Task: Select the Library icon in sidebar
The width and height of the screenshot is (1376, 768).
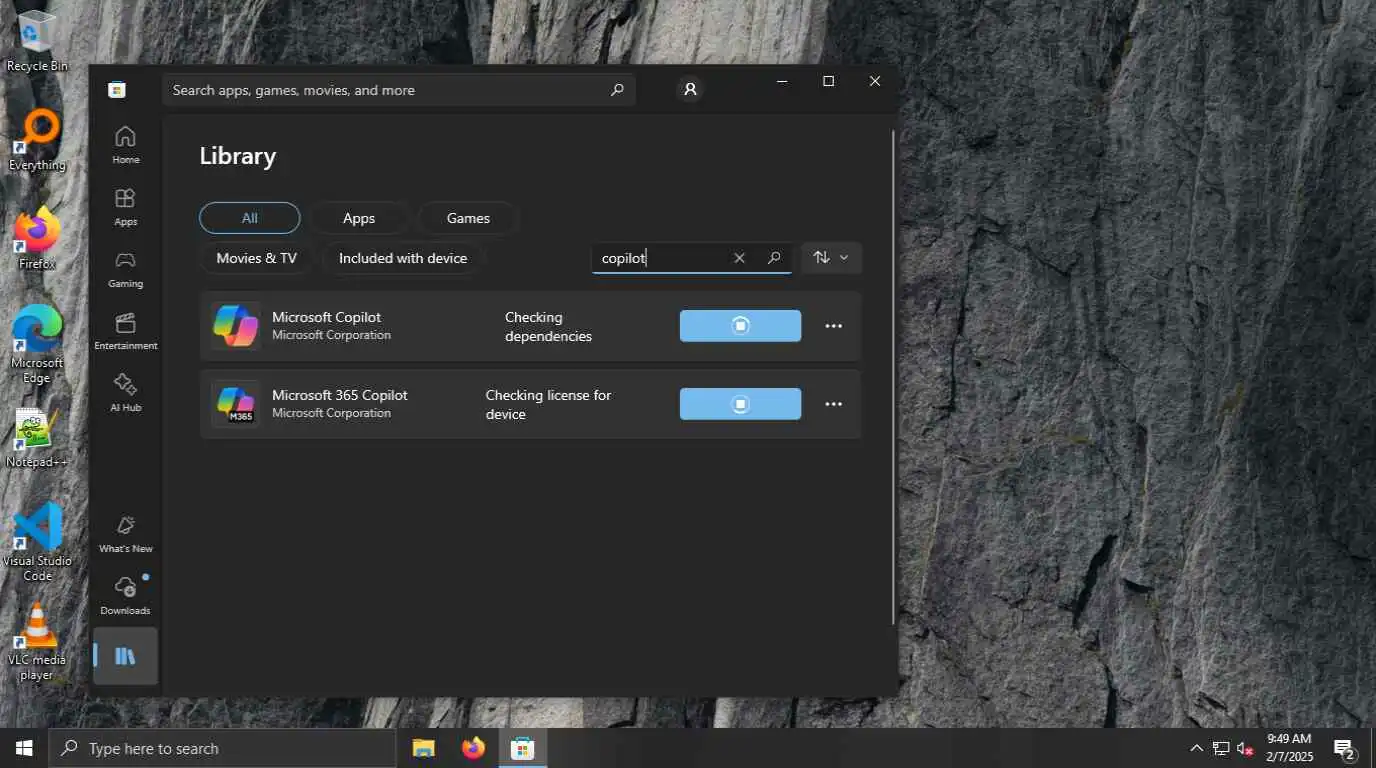Action: 125,656
